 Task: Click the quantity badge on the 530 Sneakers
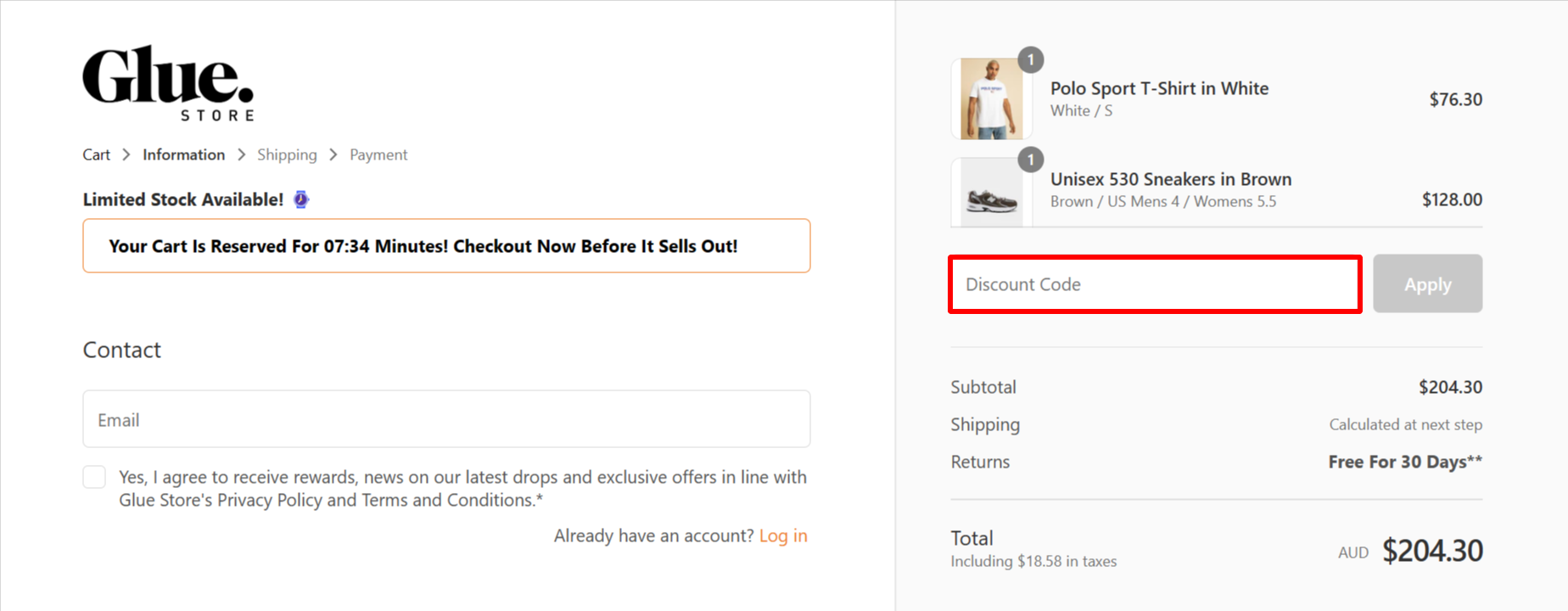click(1030, 160)
